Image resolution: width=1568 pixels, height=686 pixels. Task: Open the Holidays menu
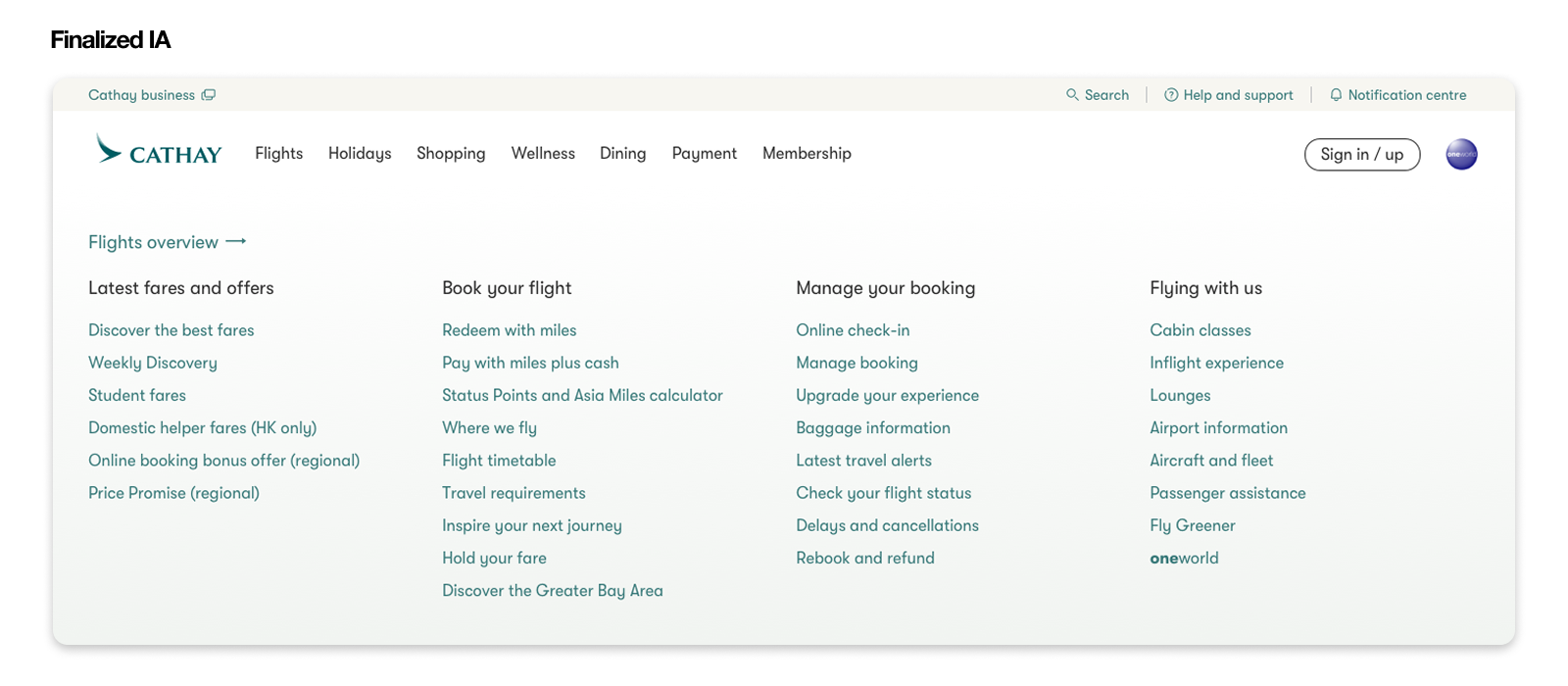click(360, 153)
